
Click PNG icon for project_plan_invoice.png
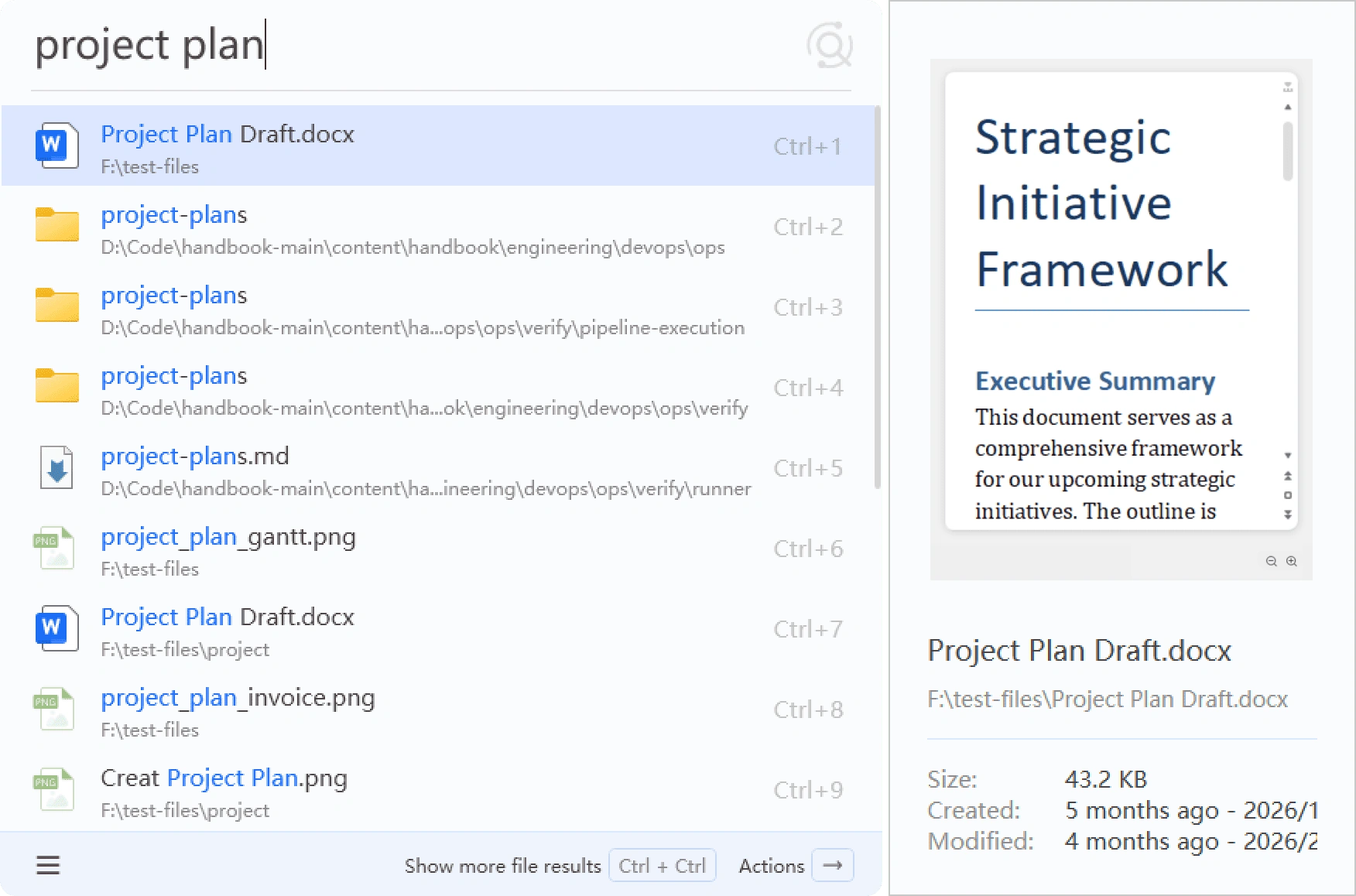coord(53,709)
